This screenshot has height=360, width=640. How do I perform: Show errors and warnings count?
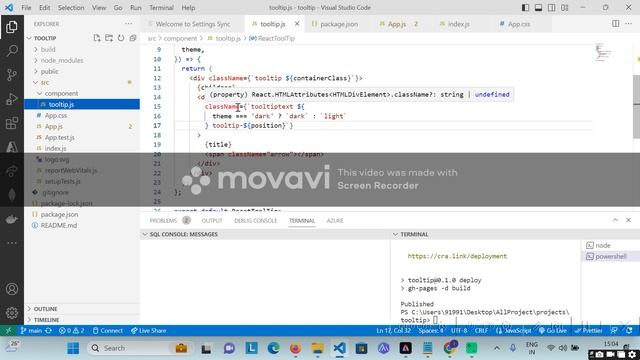coord(71,331)
